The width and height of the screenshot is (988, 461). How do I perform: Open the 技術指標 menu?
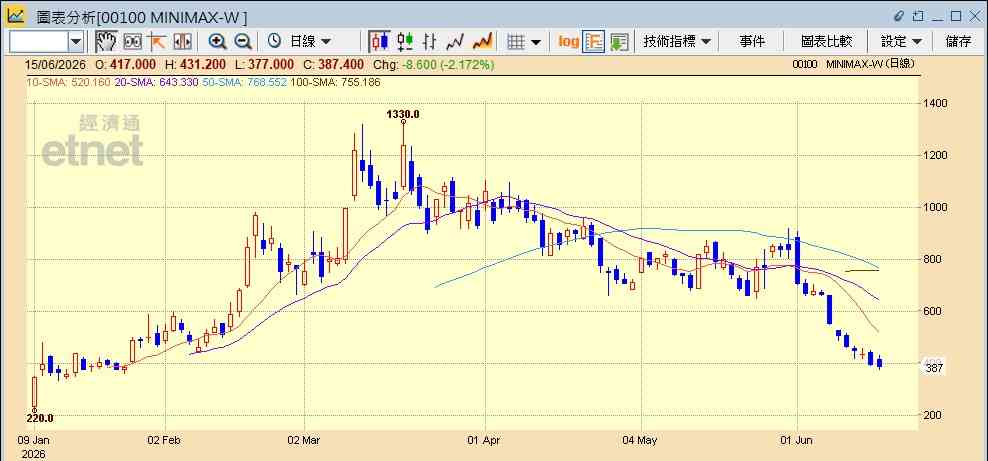pyautogui.click(x=677, y=42)
